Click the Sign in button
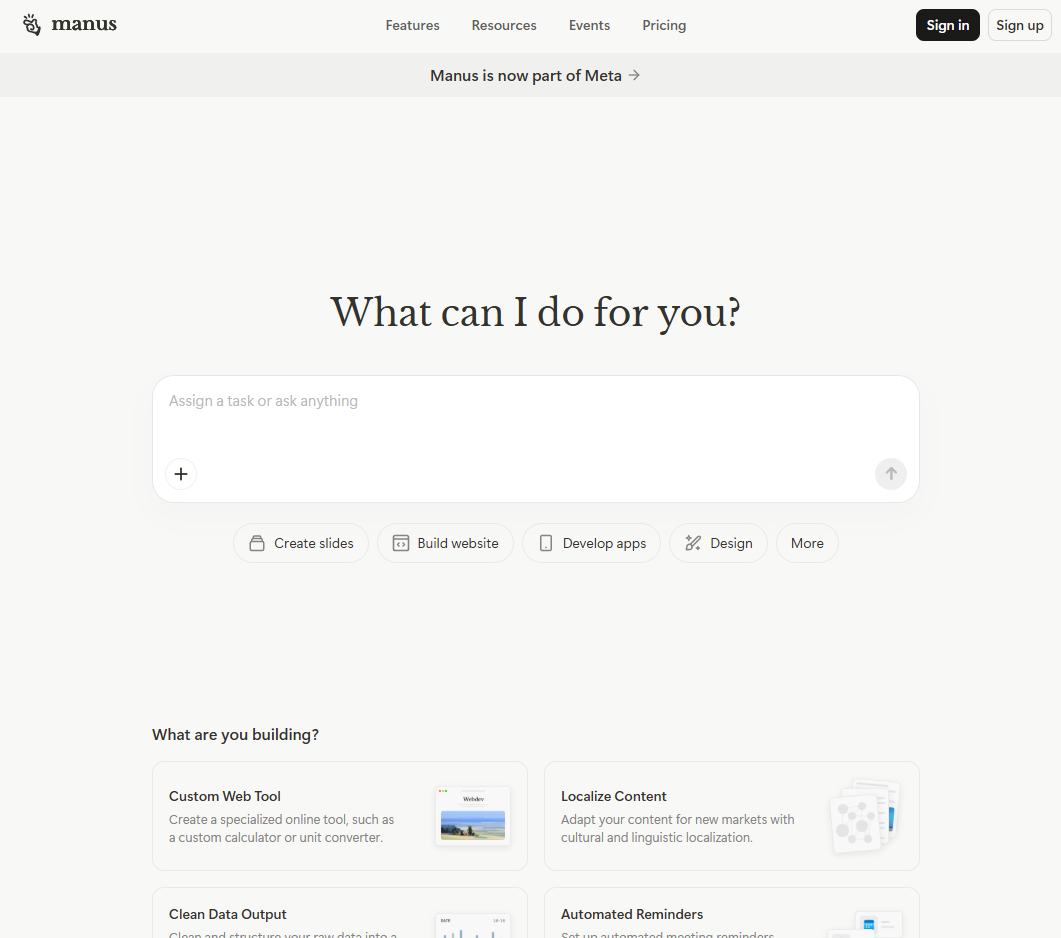The image size is (1061, 938). coord(947,25)
